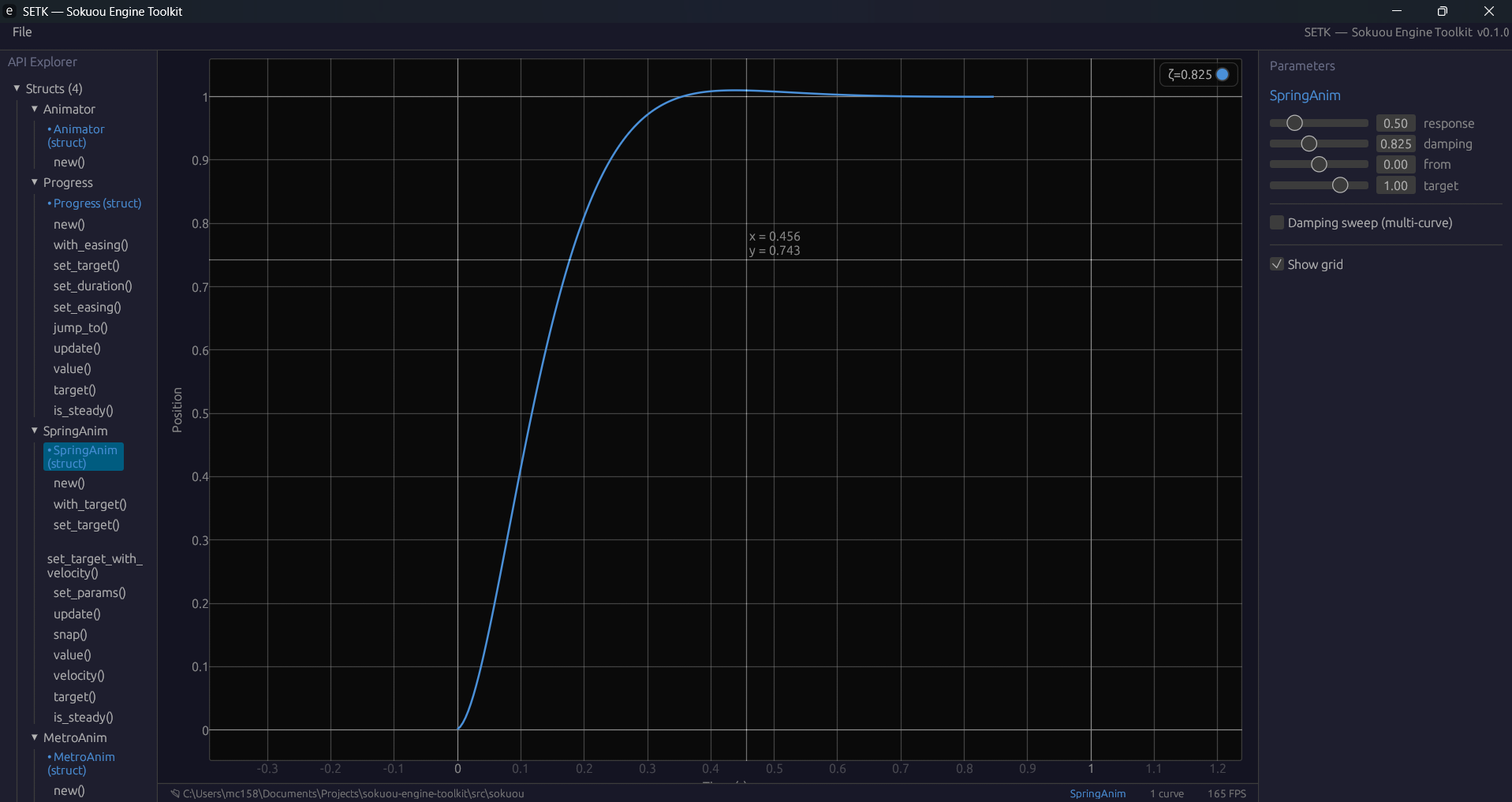Click the folder icon before the path
The height and width of the screenshot is (802, 1512).
pyautogui.click(x=175, y=793)
